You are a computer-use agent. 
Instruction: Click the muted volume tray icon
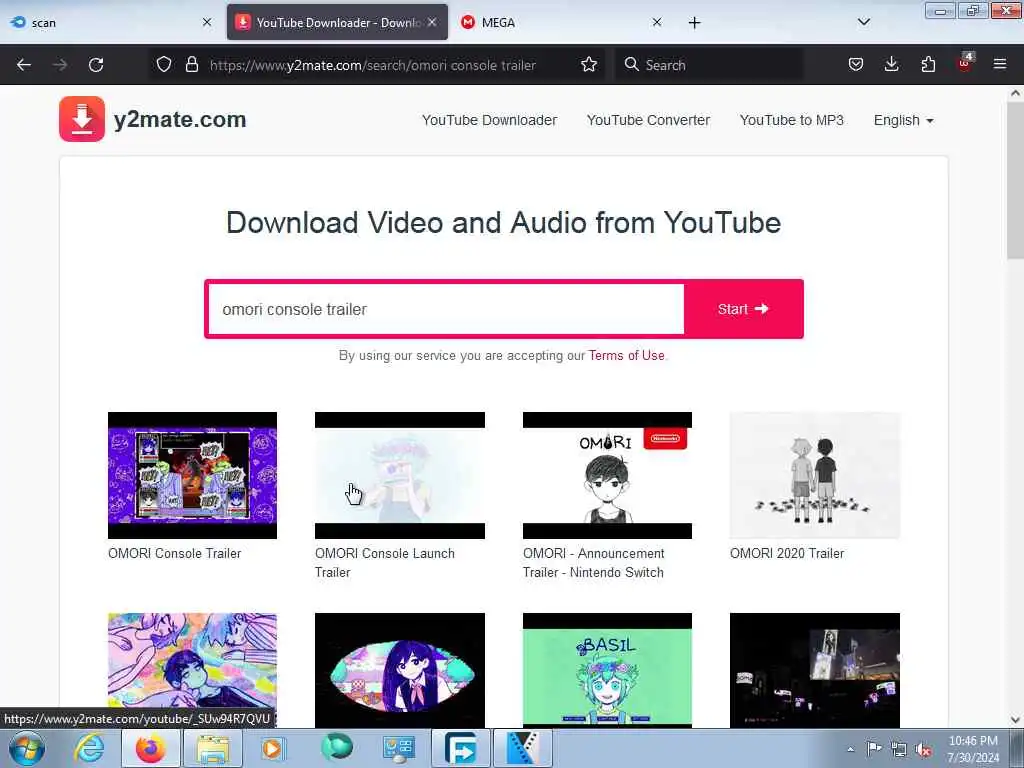923,749
